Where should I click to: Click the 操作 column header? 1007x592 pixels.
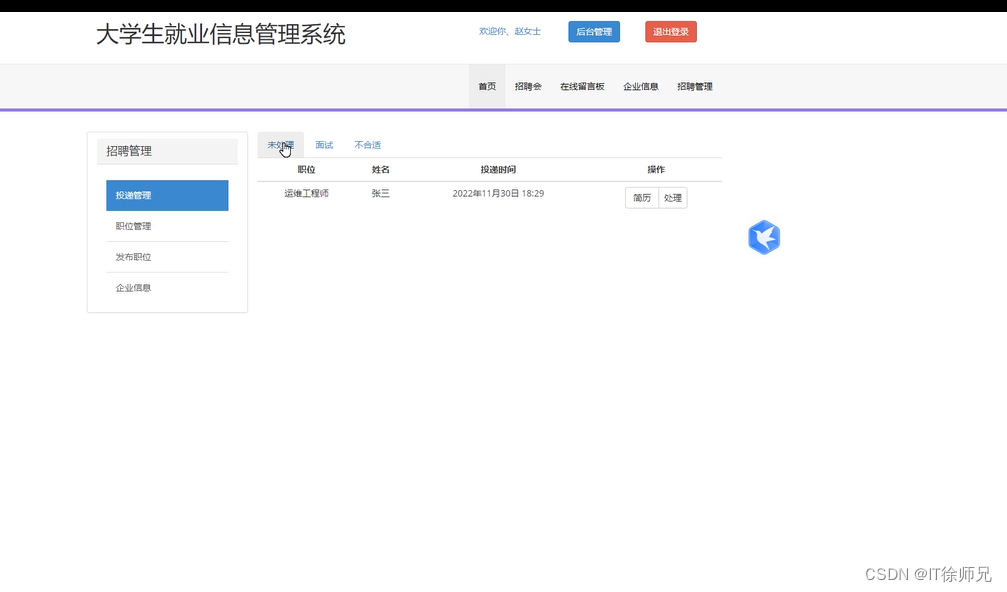coord(656,170)
